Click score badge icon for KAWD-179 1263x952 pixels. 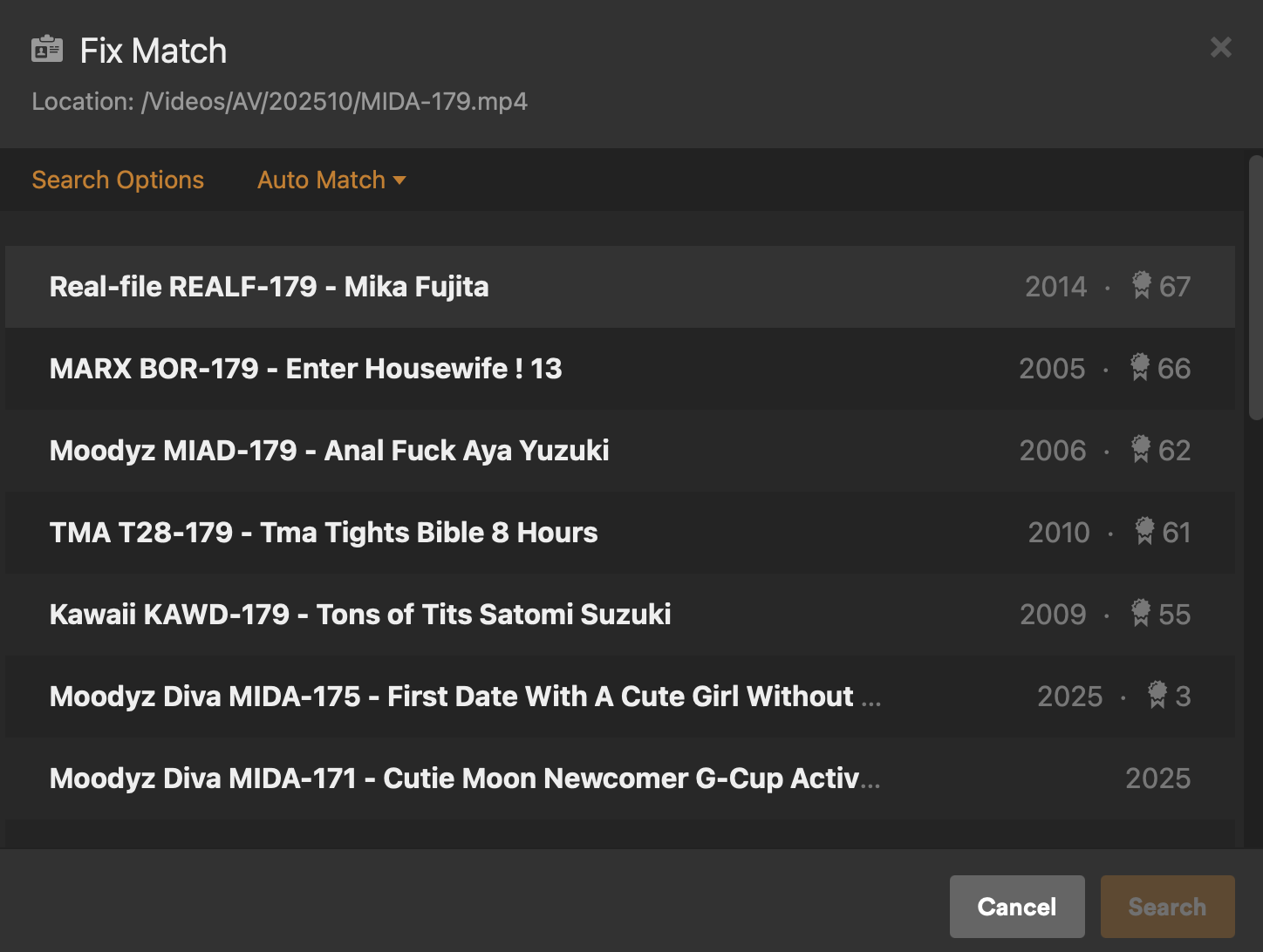tap(1141, 613)
